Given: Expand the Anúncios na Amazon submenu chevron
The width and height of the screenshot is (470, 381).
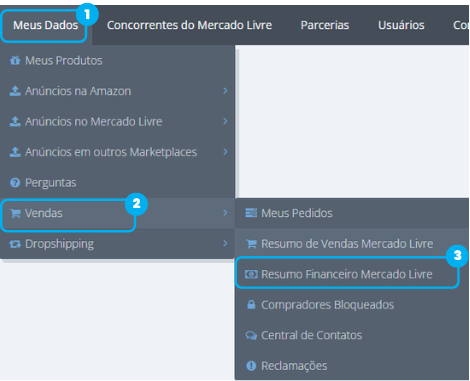Looking at the screenshot, I should pyautogui.click(x=225, y=91).
